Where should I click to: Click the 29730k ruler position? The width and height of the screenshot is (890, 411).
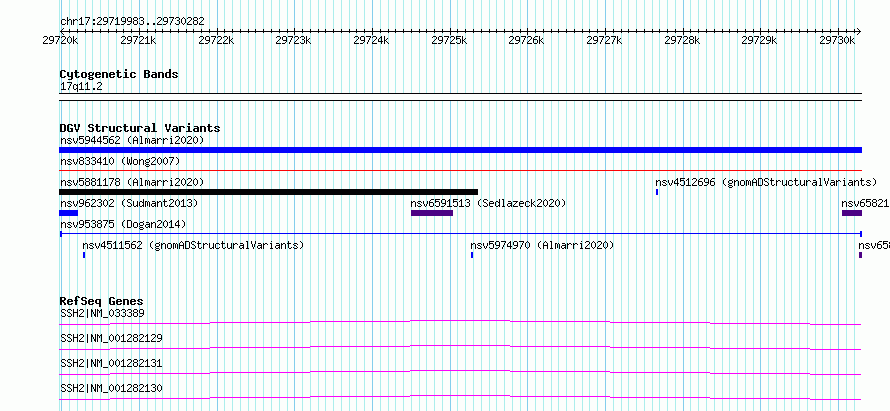pos(837,40)
